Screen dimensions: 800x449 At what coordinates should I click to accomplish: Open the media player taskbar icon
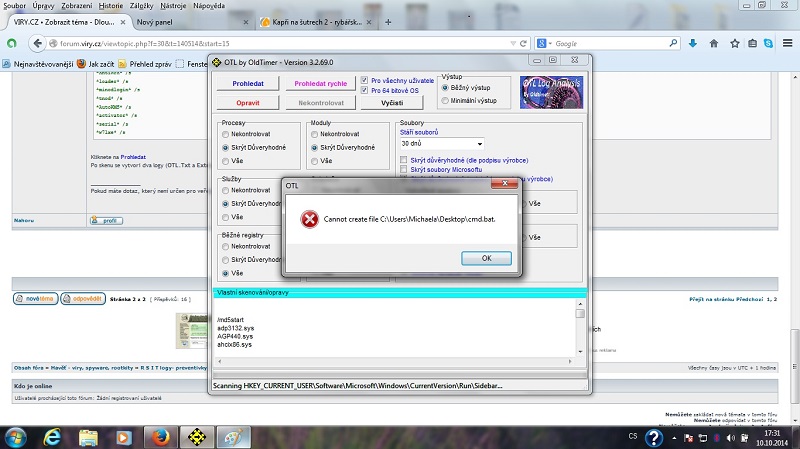(123, 438)
